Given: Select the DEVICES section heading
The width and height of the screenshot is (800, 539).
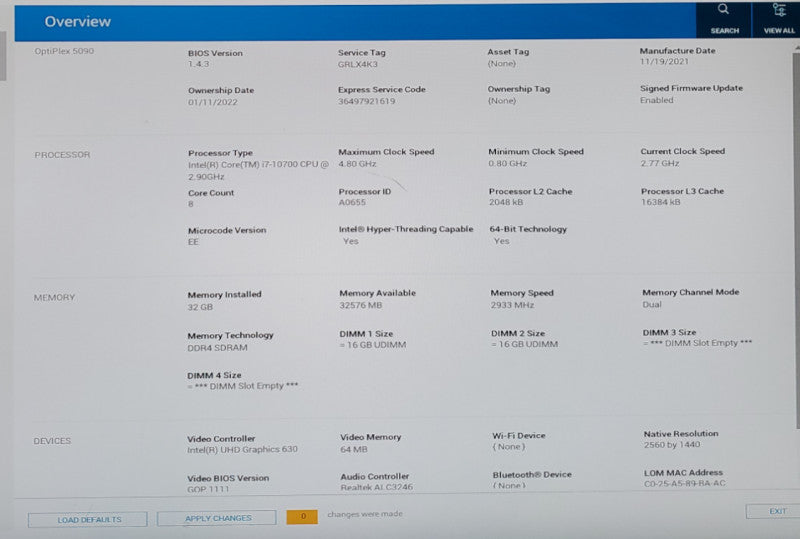Looking at the screenshot, I should [x=52, y=441].
